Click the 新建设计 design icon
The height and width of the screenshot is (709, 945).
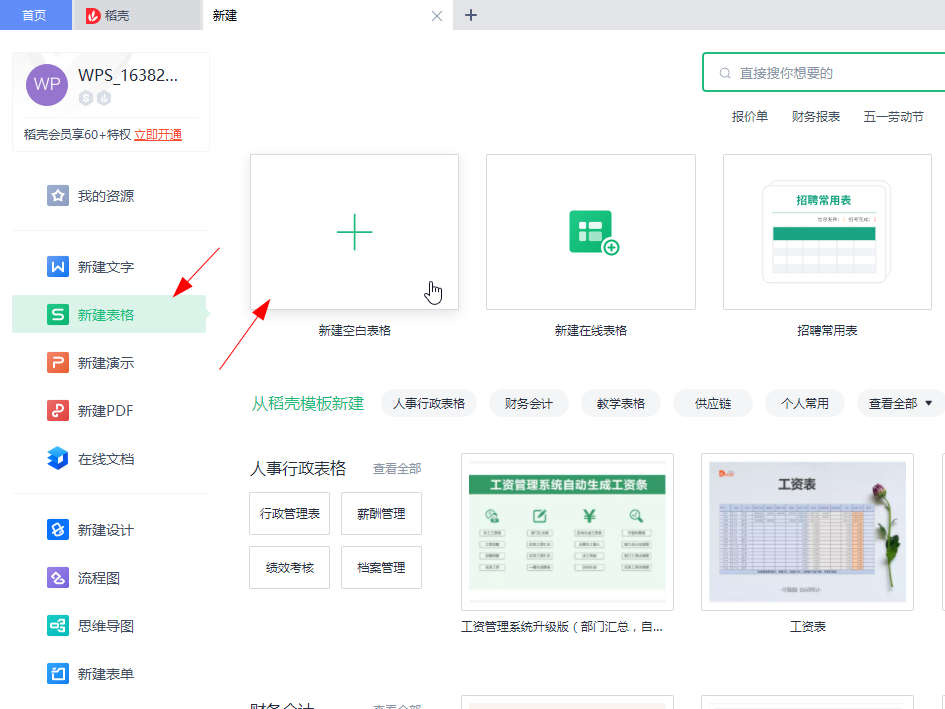(58, 530)
